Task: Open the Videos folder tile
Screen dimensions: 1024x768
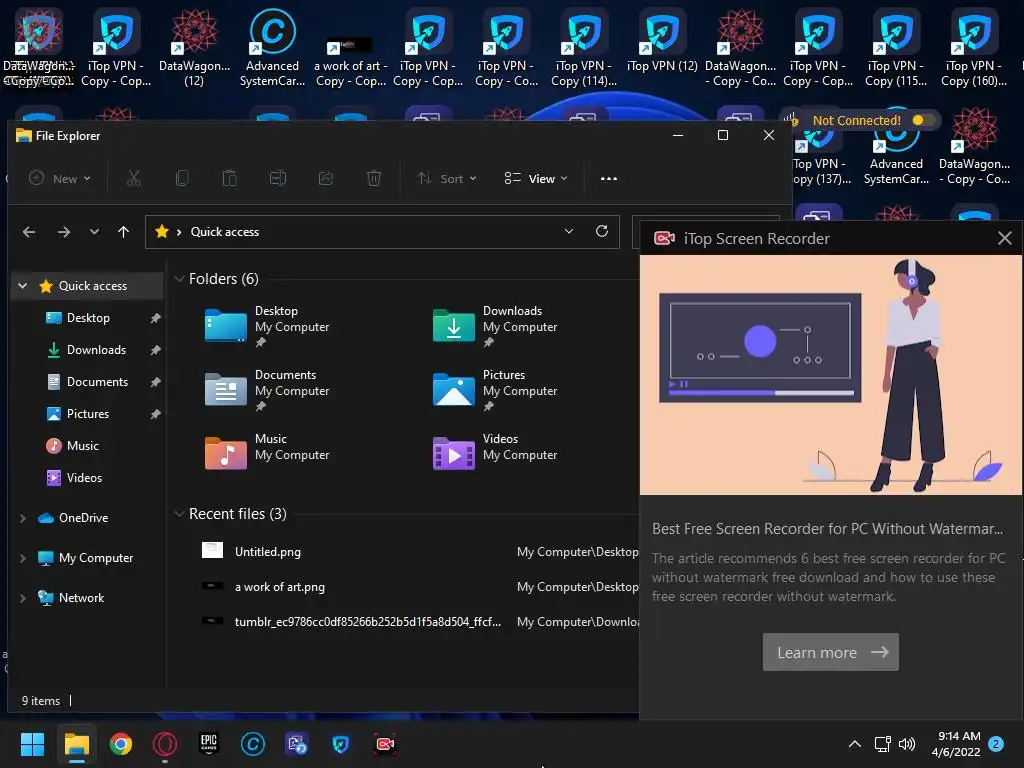Action: pos(495,454)
